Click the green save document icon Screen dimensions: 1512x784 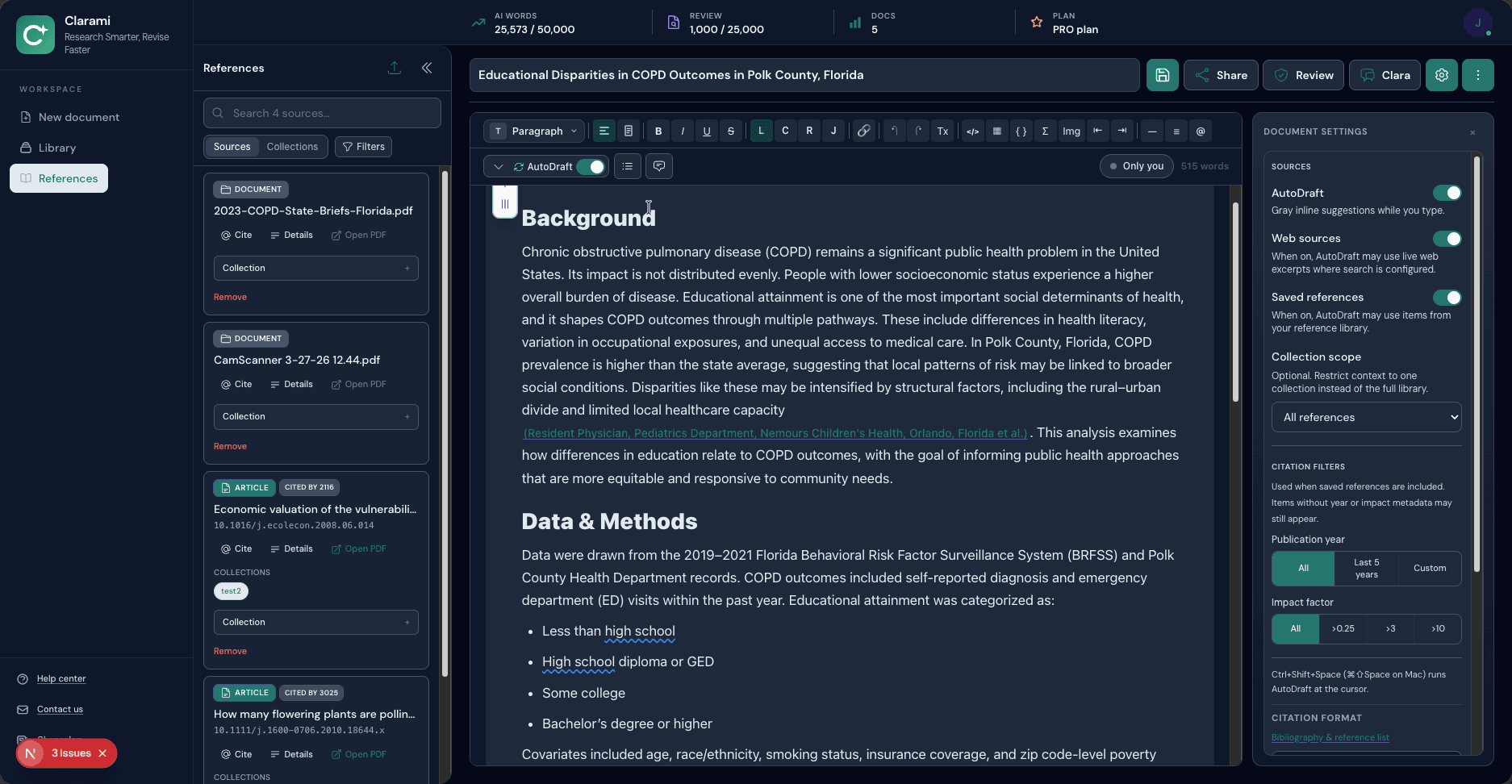coord(1162,75)
